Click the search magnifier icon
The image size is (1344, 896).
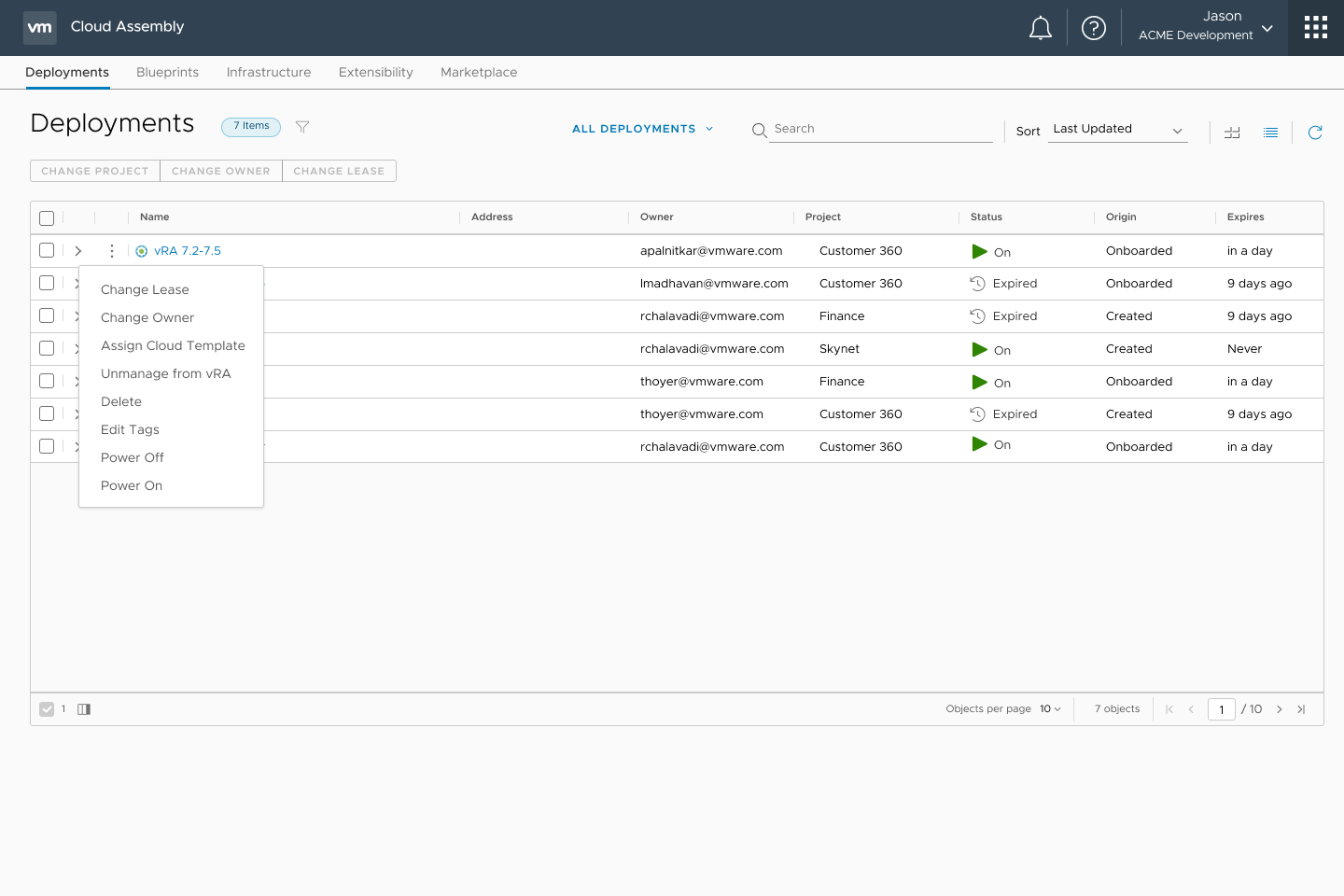coord(760,131)
